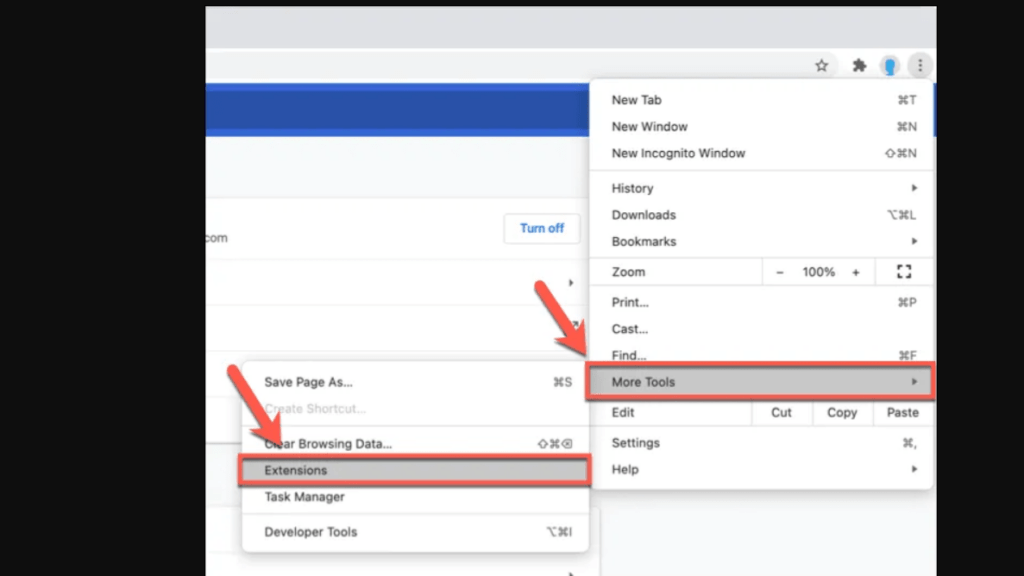This screenshot has height=576, width=1024.
Task: Select Clear Browsing Data option
Action: point(328,444)
